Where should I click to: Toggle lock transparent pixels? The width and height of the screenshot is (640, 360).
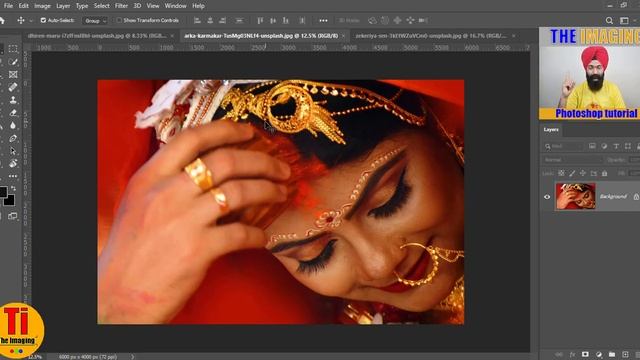coord(562,173)
